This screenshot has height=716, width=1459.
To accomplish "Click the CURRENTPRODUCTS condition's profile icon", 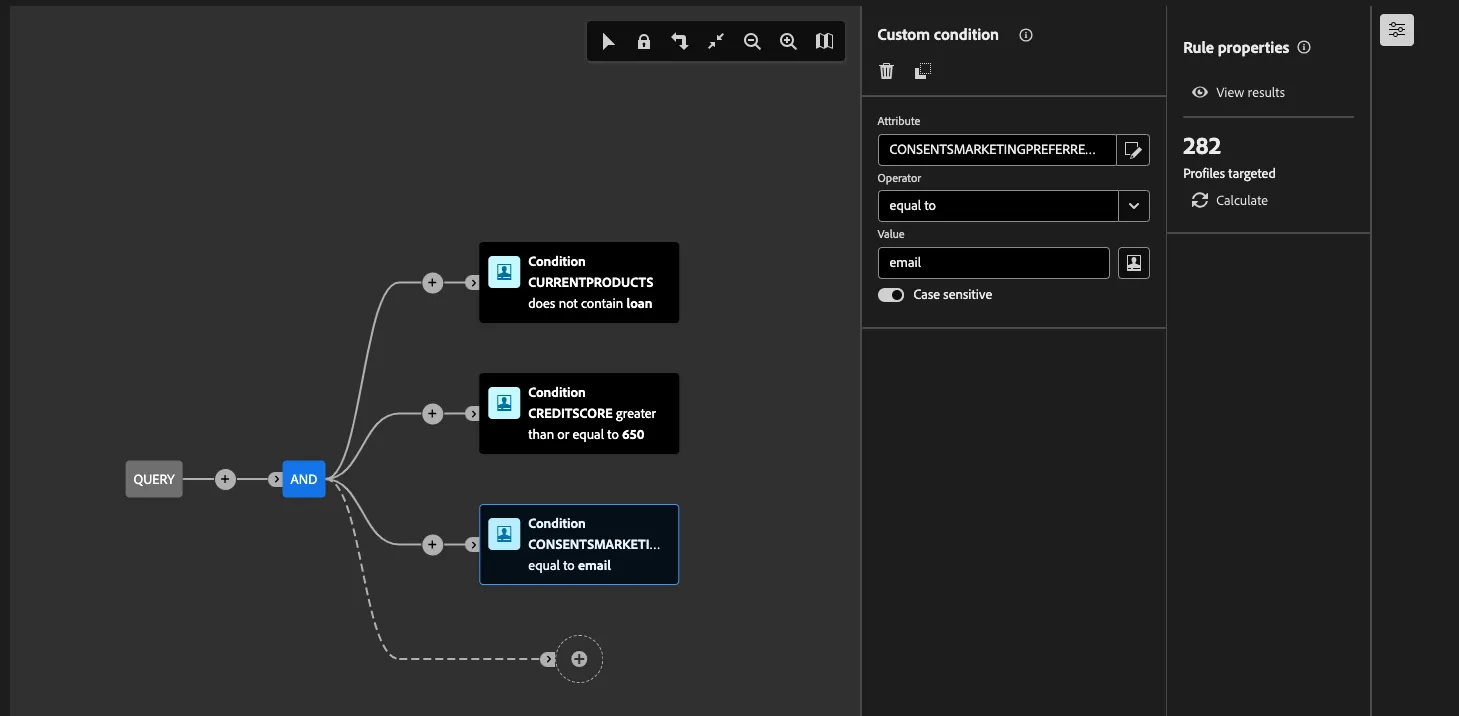I will point(504,272).
